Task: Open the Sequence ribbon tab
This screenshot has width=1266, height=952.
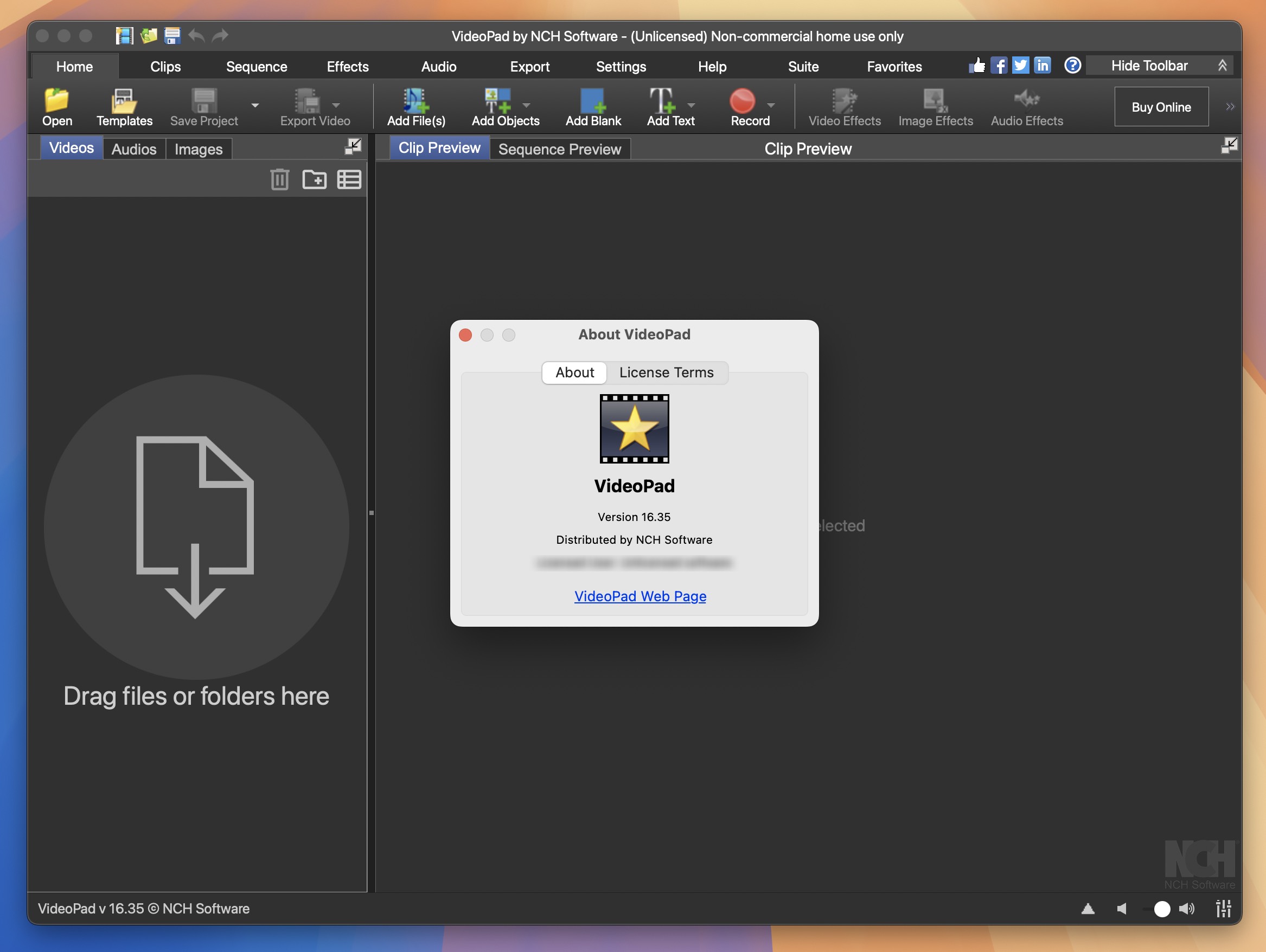Action: point(257,66)
